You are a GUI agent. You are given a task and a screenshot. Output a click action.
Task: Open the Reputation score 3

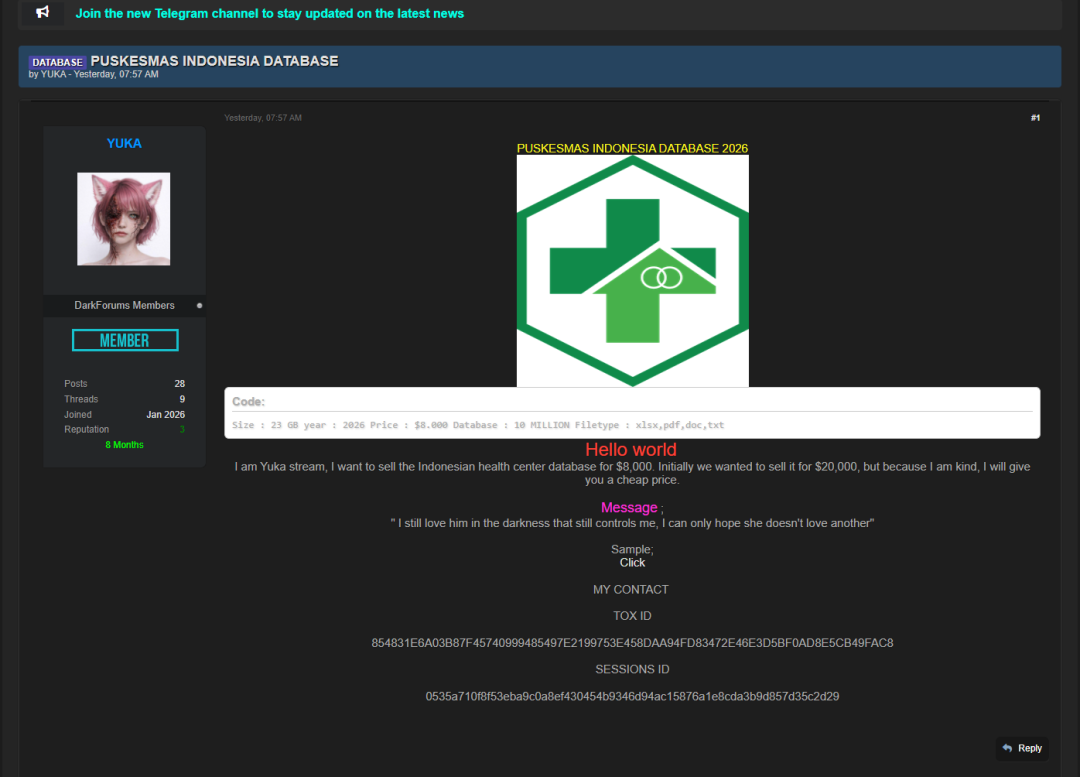pyautogui.click(x=183, y=429)
